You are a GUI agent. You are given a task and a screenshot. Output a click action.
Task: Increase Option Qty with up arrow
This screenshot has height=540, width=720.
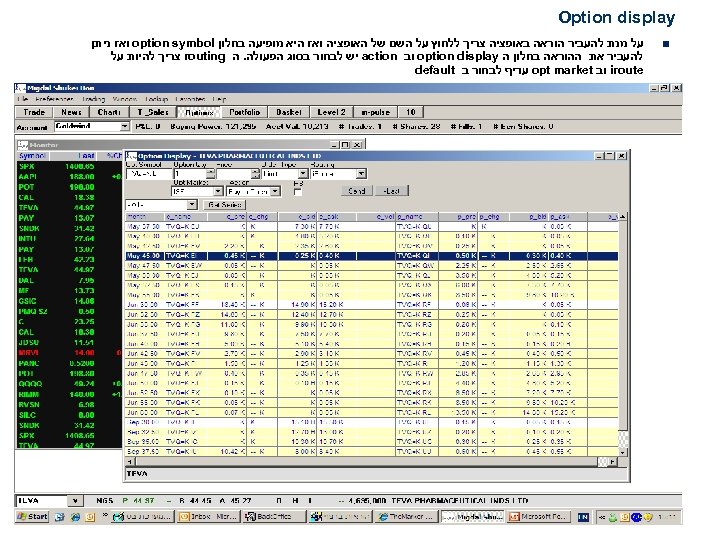point(210,171)
